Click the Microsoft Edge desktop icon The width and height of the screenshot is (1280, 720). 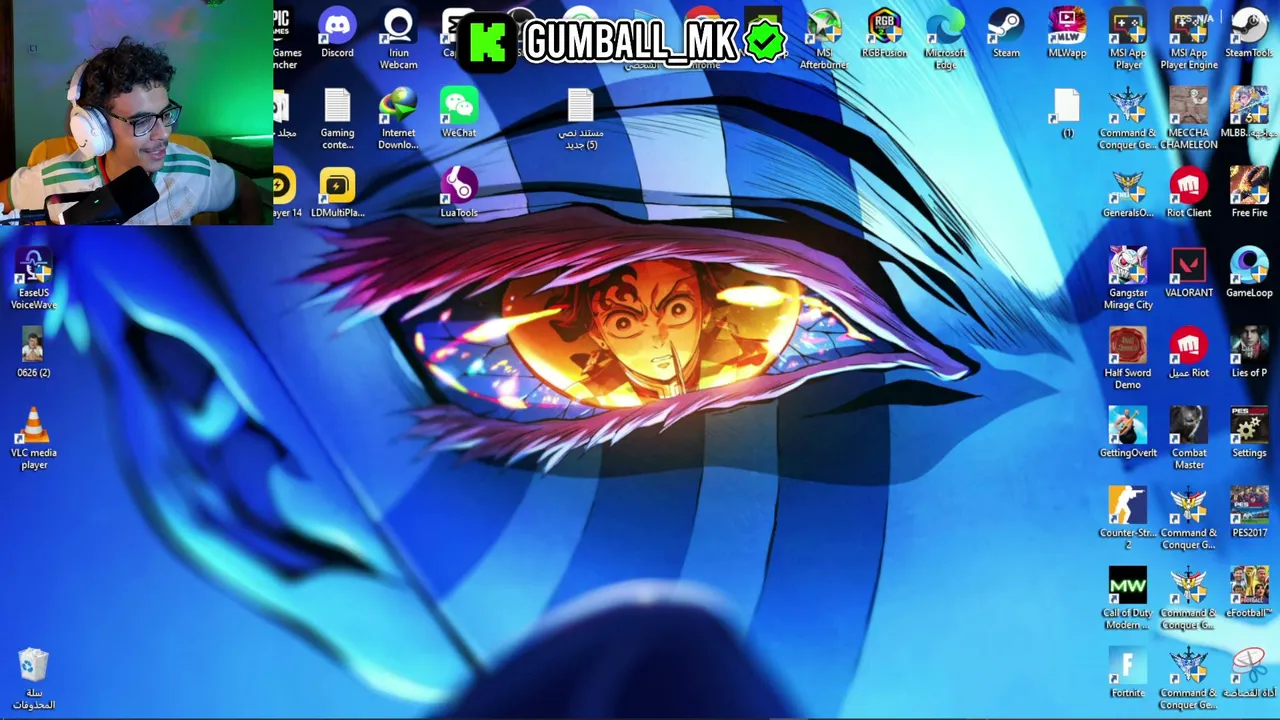click(945, 39)
